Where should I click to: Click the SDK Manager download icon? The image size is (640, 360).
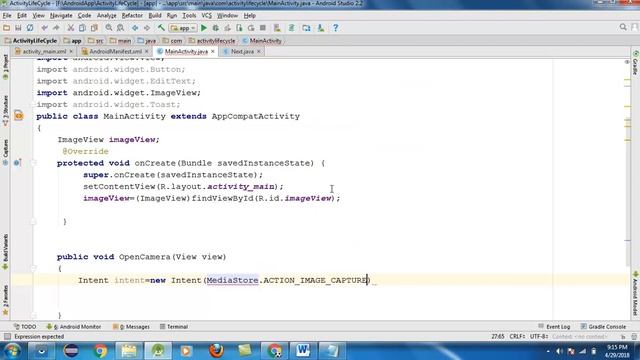321,28
